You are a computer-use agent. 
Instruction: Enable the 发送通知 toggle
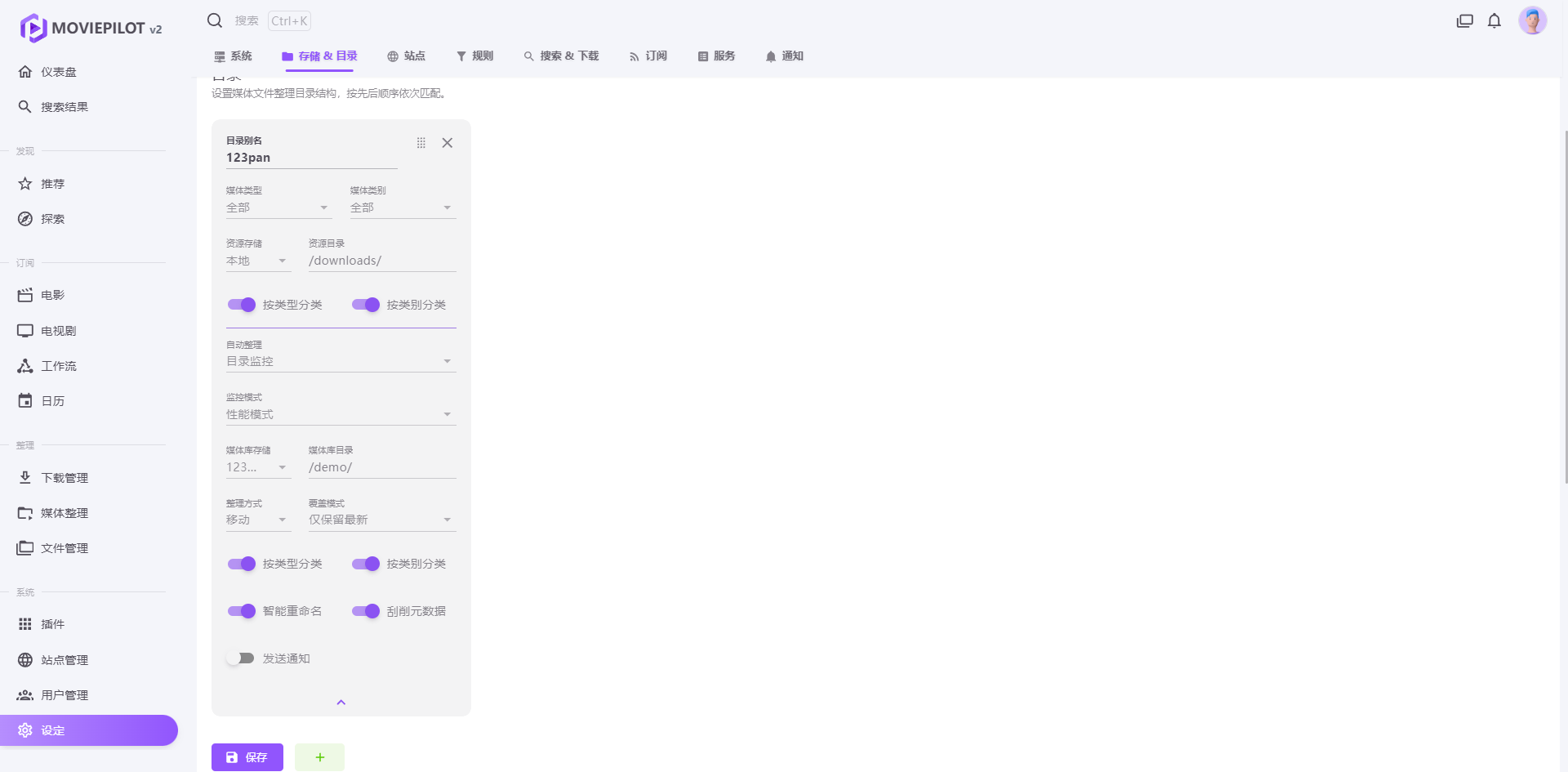241,658
